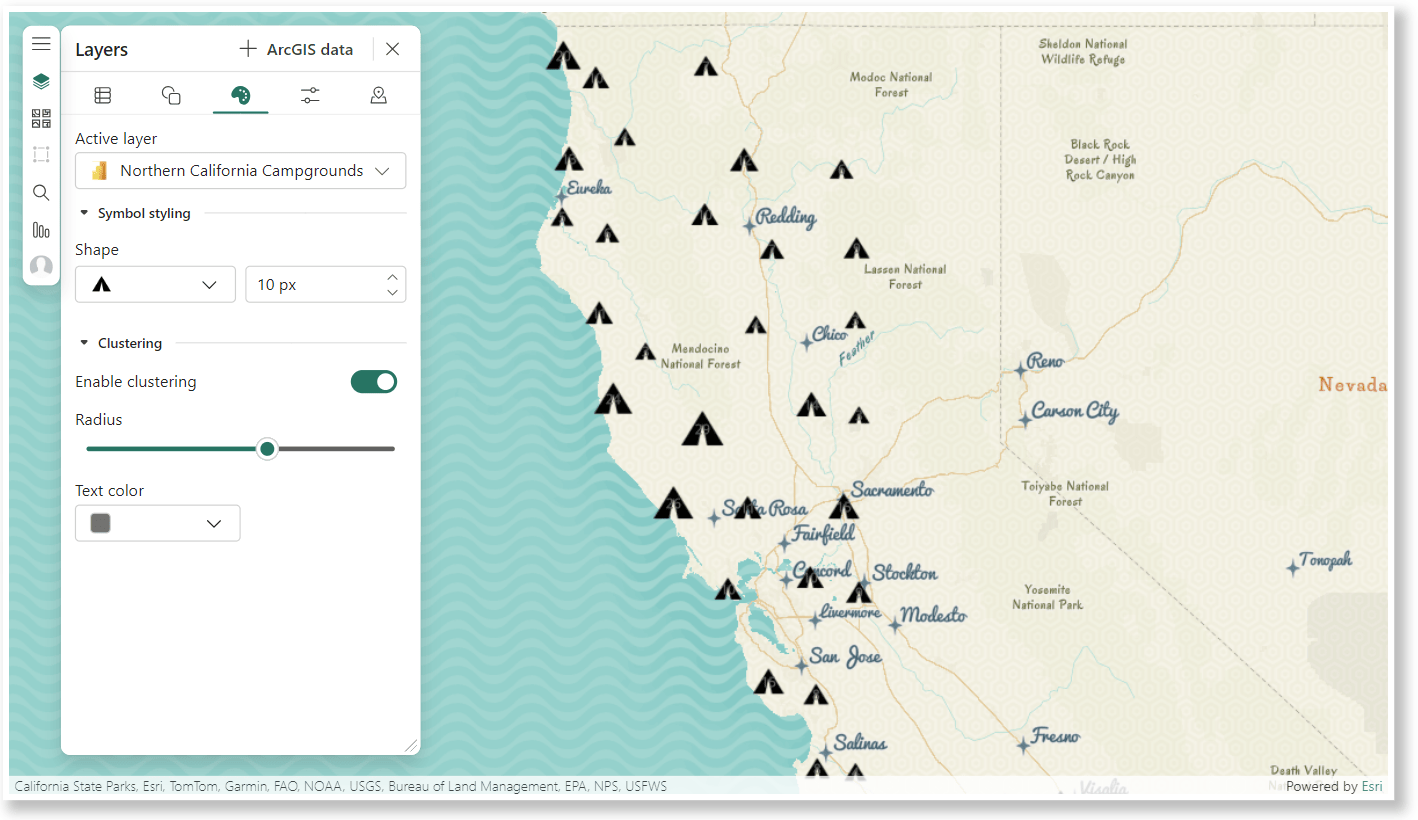The height and width of the screenshot is (820, 1418).
Task: Switch to the symbology shapes tab
Action: pos(171,95)
